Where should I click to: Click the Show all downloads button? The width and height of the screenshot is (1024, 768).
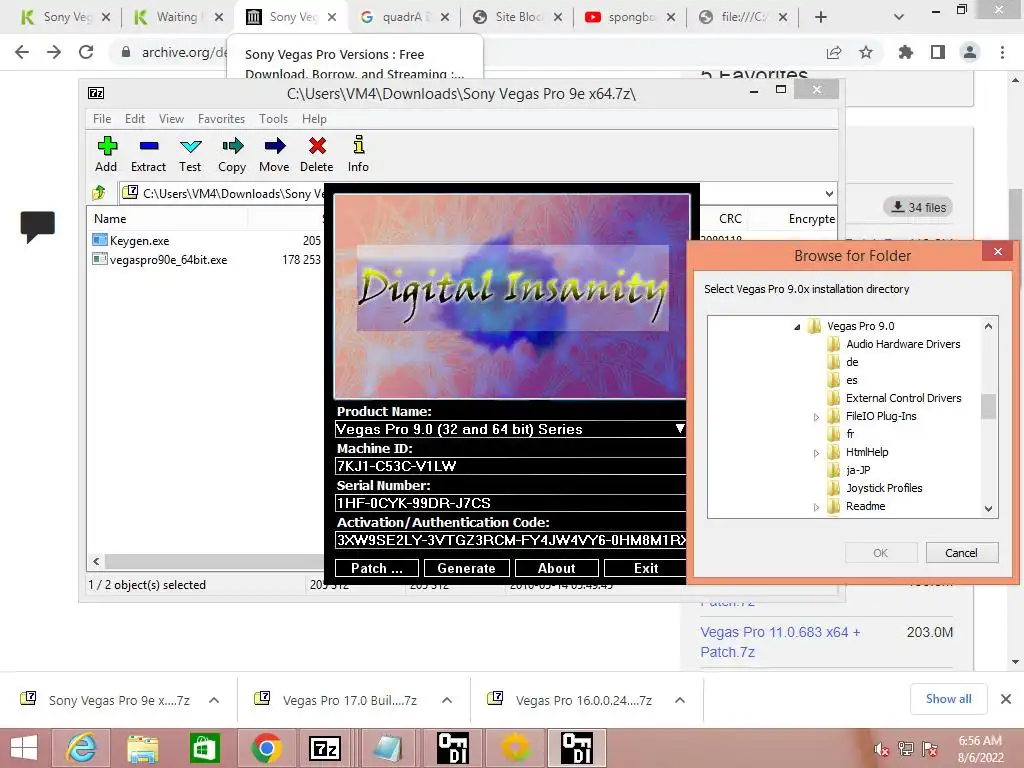tap(948, 699)
